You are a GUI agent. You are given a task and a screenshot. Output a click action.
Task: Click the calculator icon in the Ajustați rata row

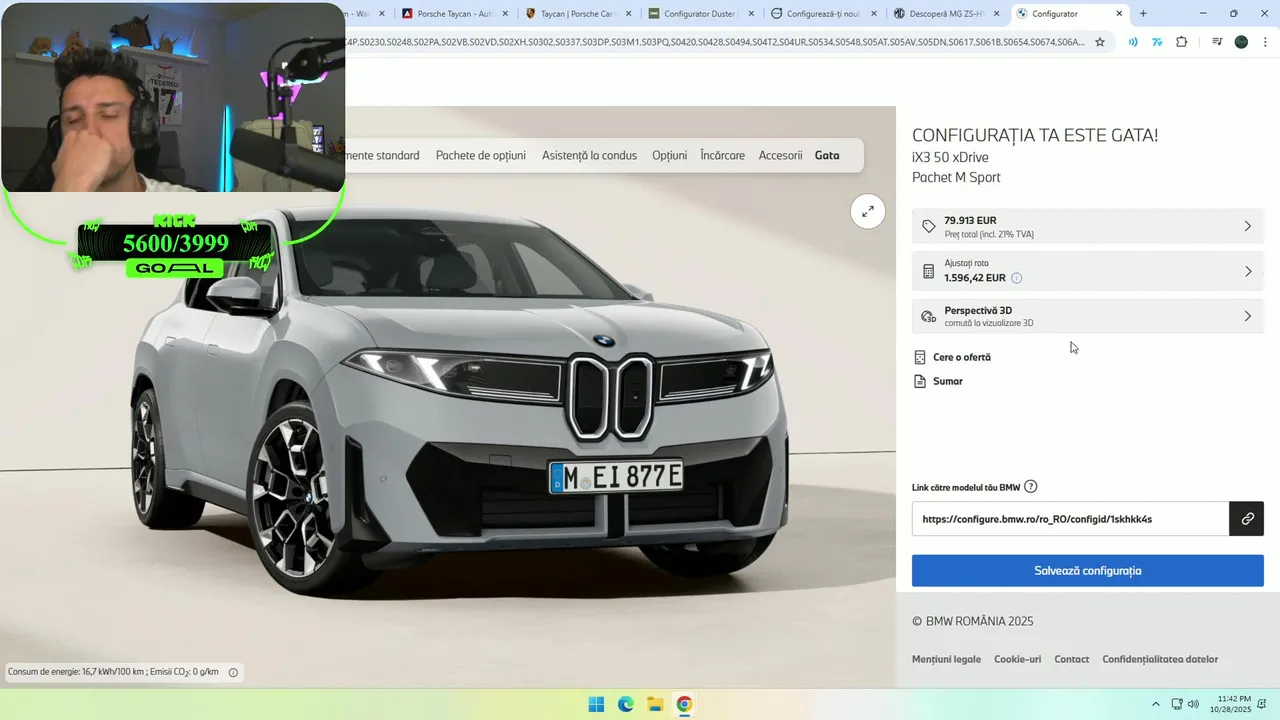pos(928,271)
